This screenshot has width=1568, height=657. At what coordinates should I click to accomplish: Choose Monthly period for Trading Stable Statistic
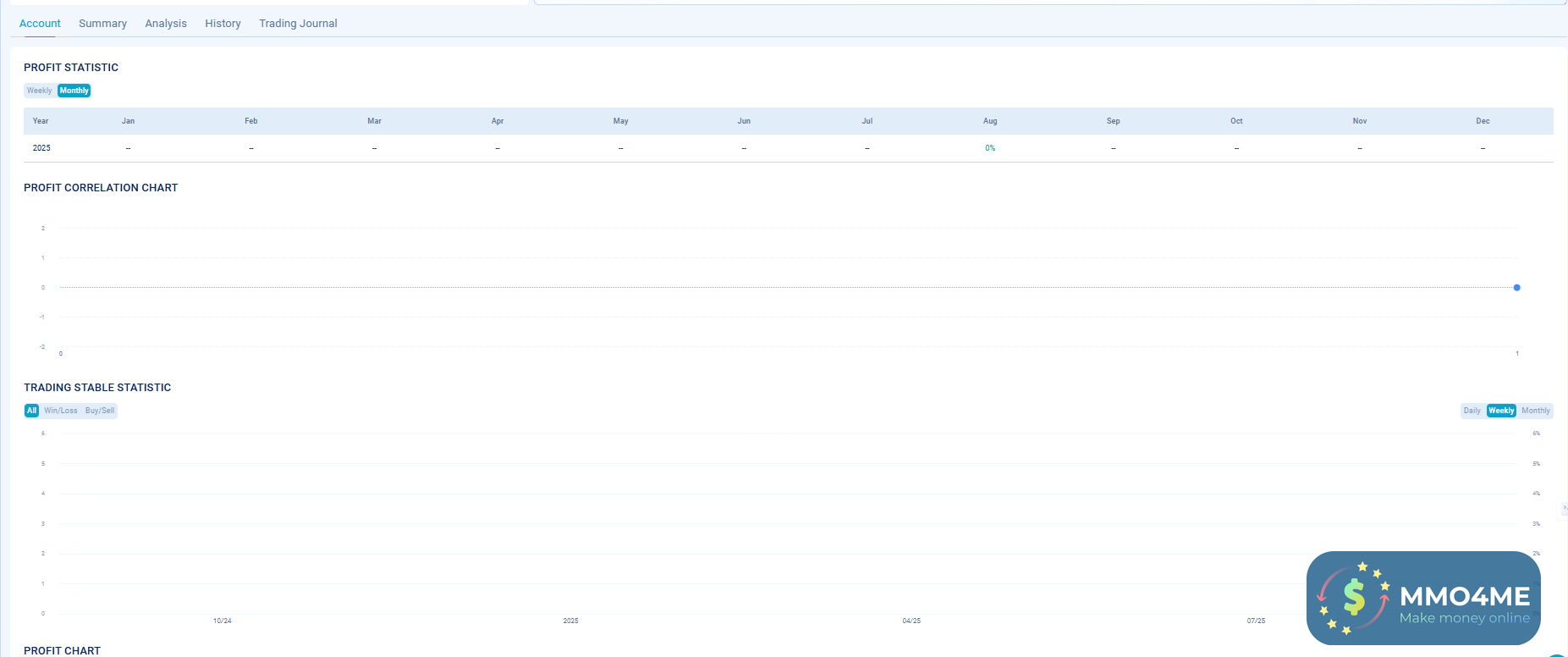click(1536, 411)
